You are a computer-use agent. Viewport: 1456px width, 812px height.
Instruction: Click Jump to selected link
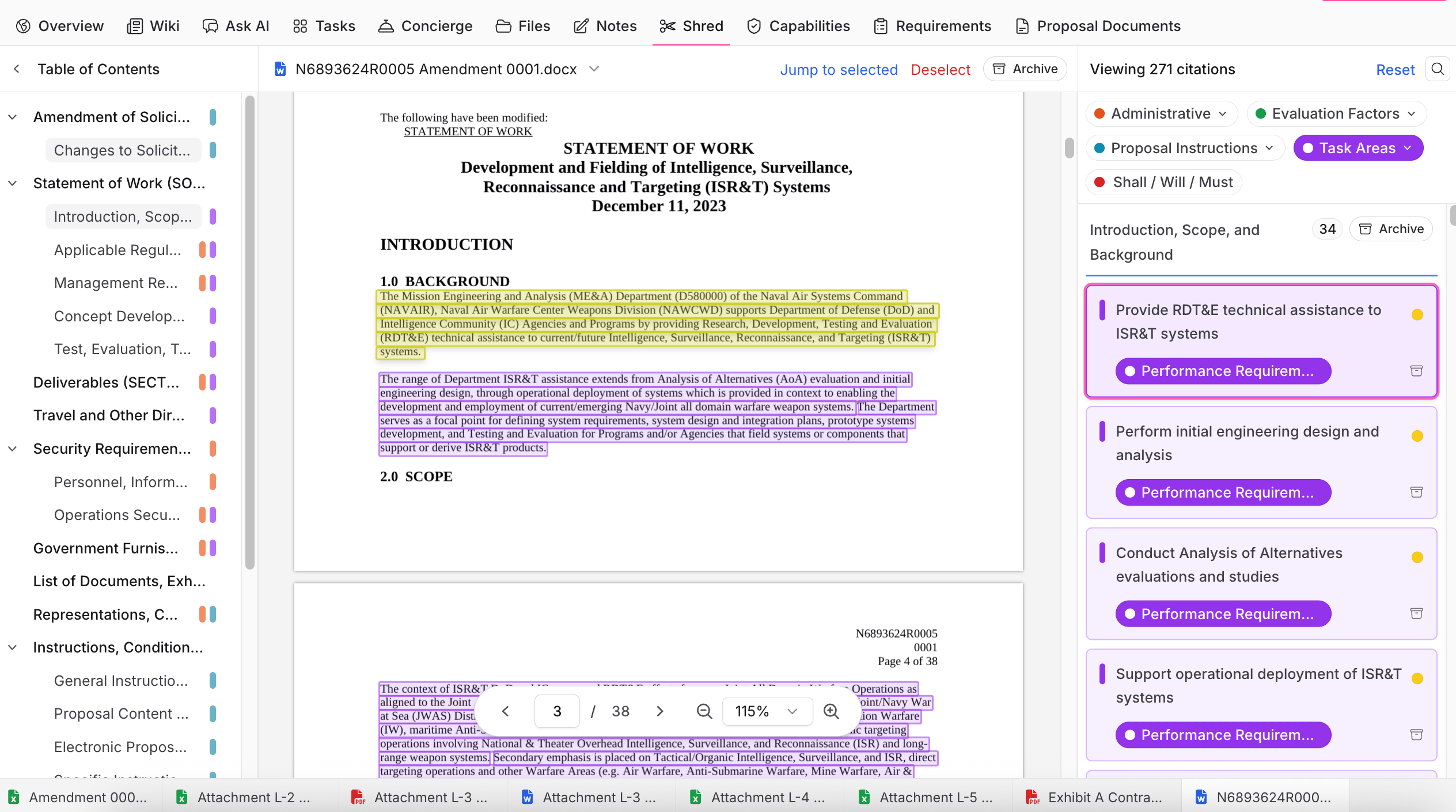(839, 70)
